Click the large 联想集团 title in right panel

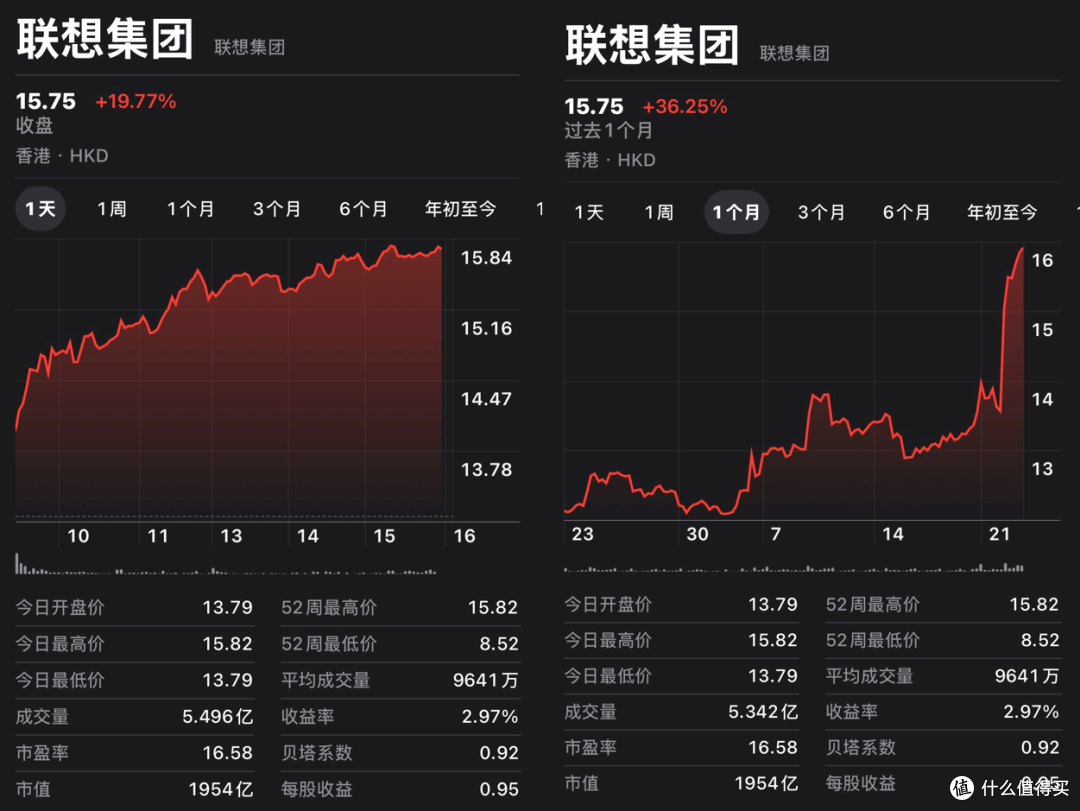(x=652, y=45)
